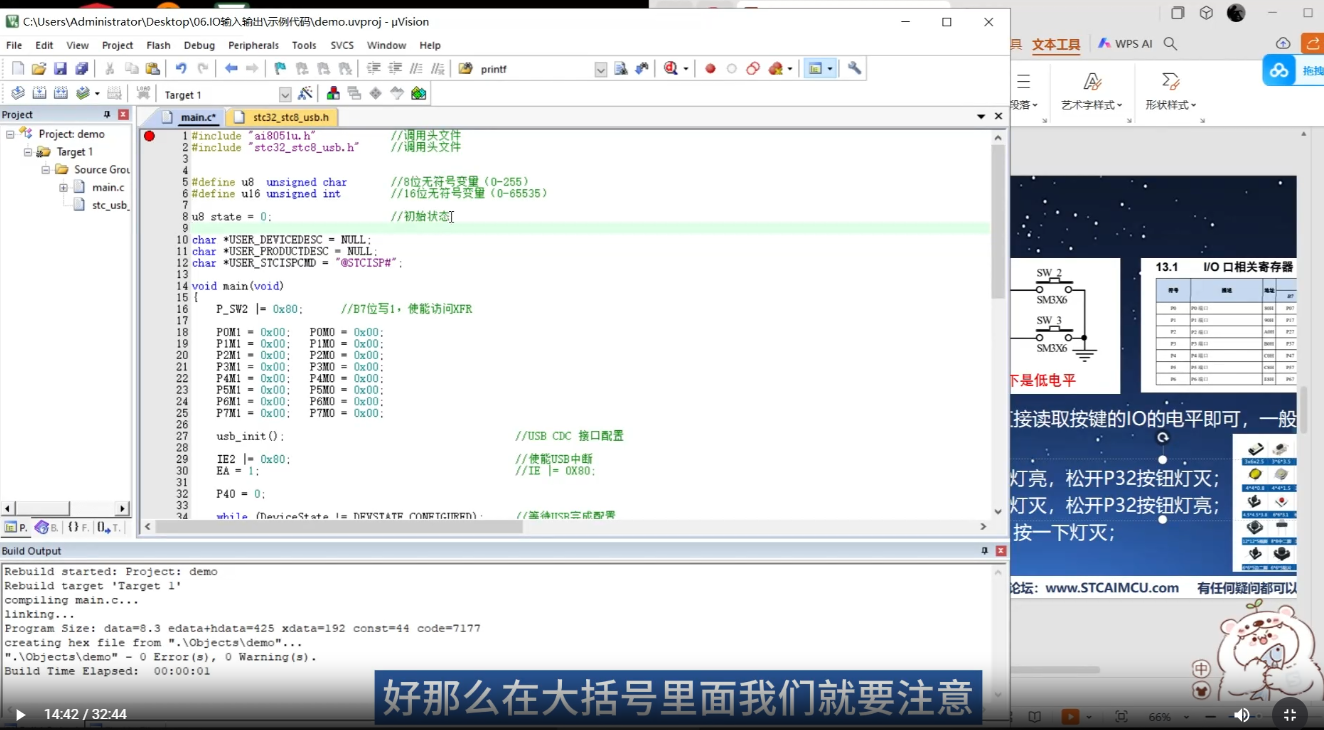Select the Books tab in the bottom panel strip

click(x=47, y=527)
